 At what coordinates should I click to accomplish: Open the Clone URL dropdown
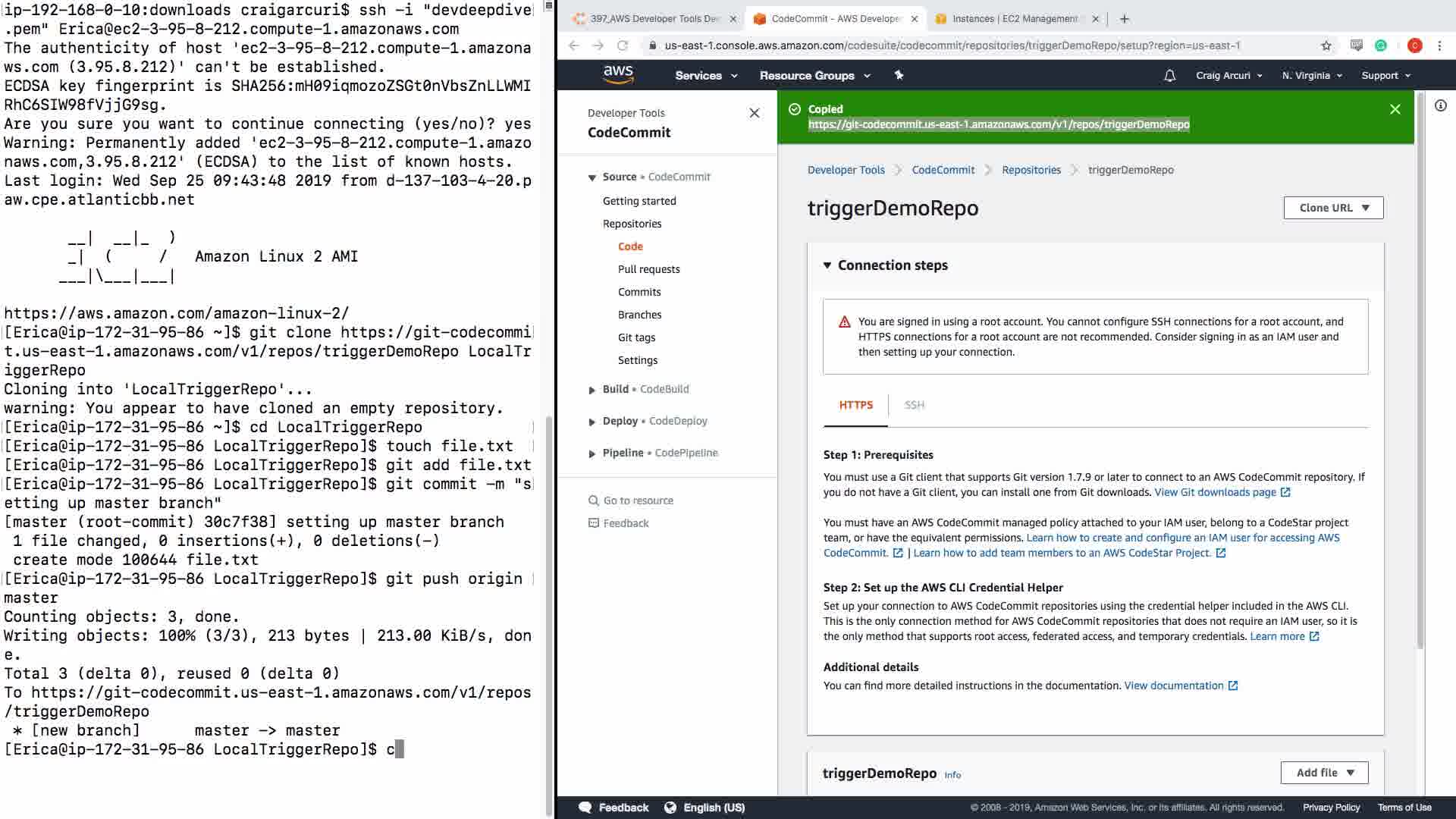coord(1333,208)
